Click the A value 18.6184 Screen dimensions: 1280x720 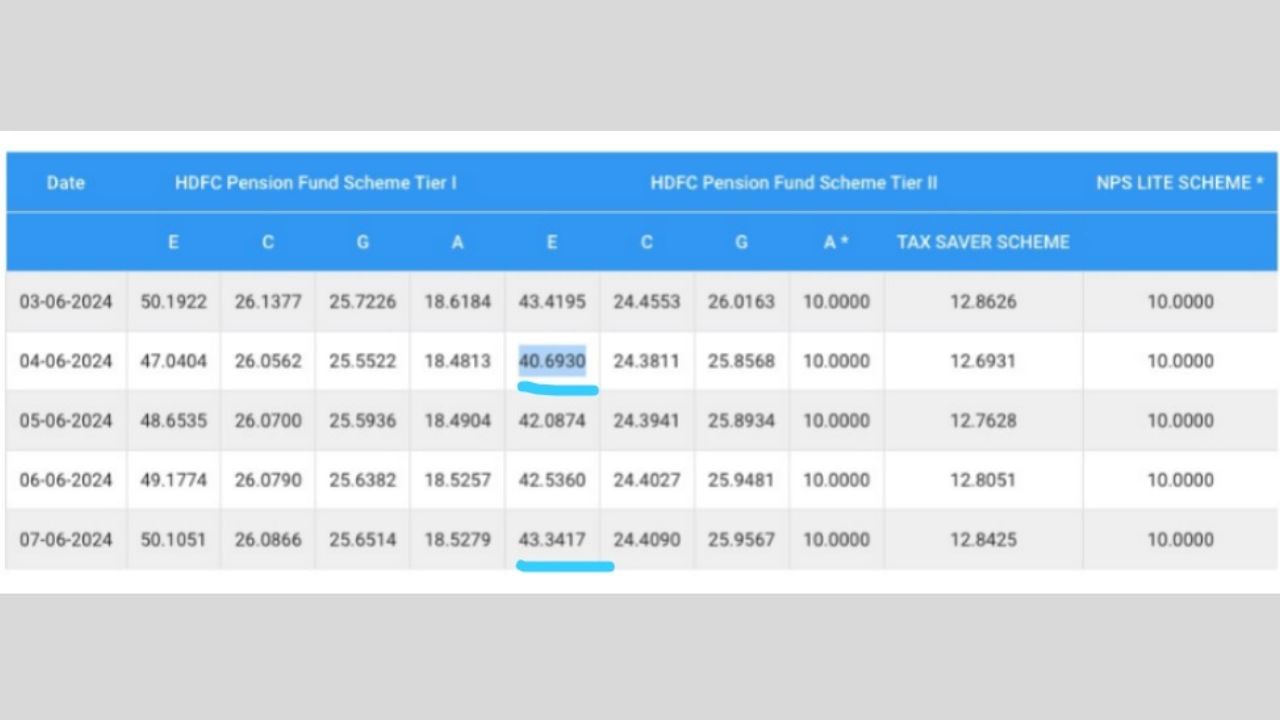coord(457,302)
